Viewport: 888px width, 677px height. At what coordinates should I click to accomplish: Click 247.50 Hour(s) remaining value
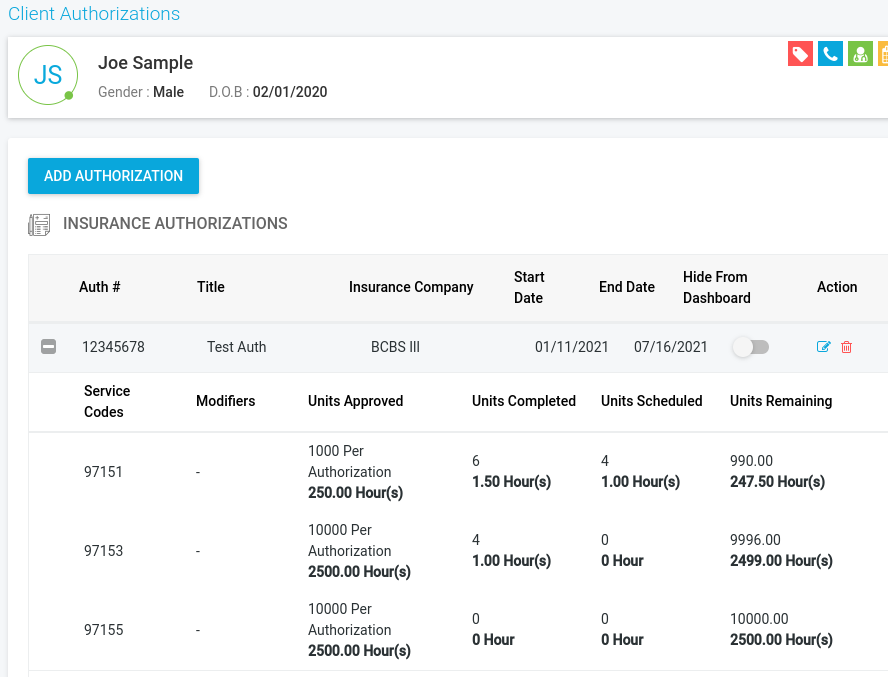(x=778, y=482)
